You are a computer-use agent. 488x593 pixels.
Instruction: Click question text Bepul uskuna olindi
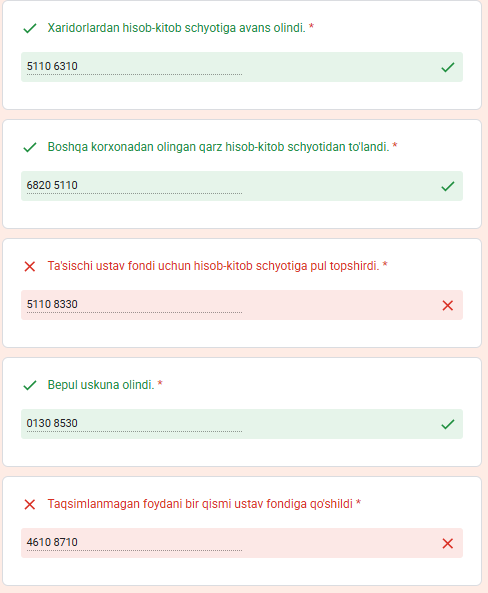[101, 385]
